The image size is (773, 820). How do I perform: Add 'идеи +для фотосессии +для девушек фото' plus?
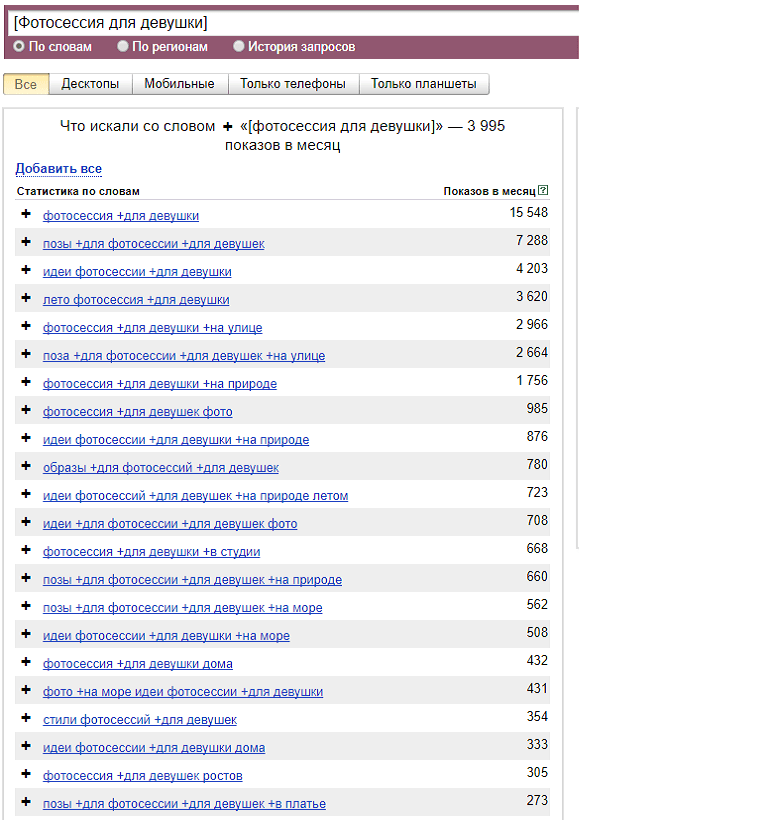point(26,522)
